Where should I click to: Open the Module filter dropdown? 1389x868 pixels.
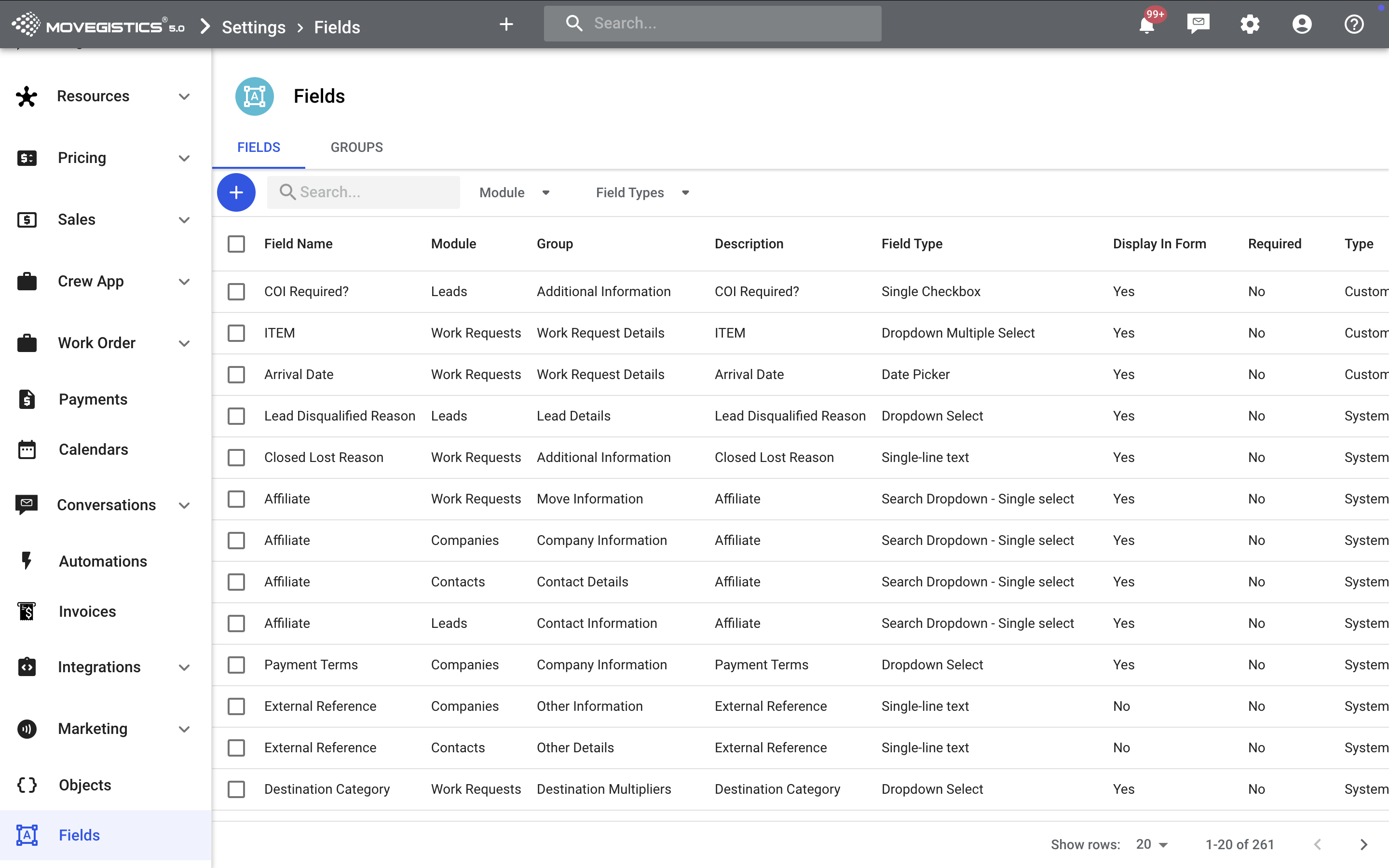pyautogui.click(x=514, y=192)
